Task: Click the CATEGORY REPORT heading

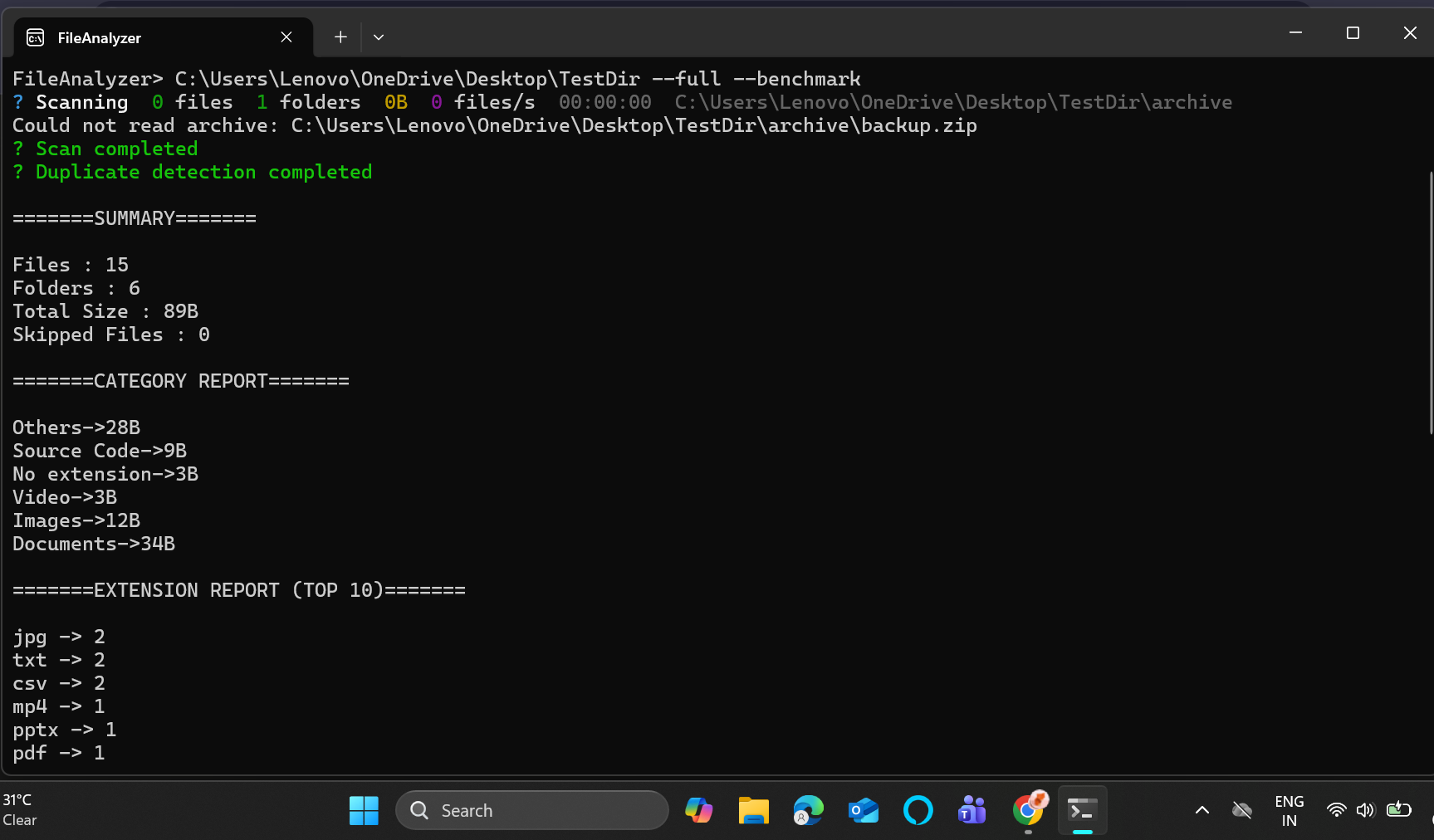Action: [x=181, y=381]
